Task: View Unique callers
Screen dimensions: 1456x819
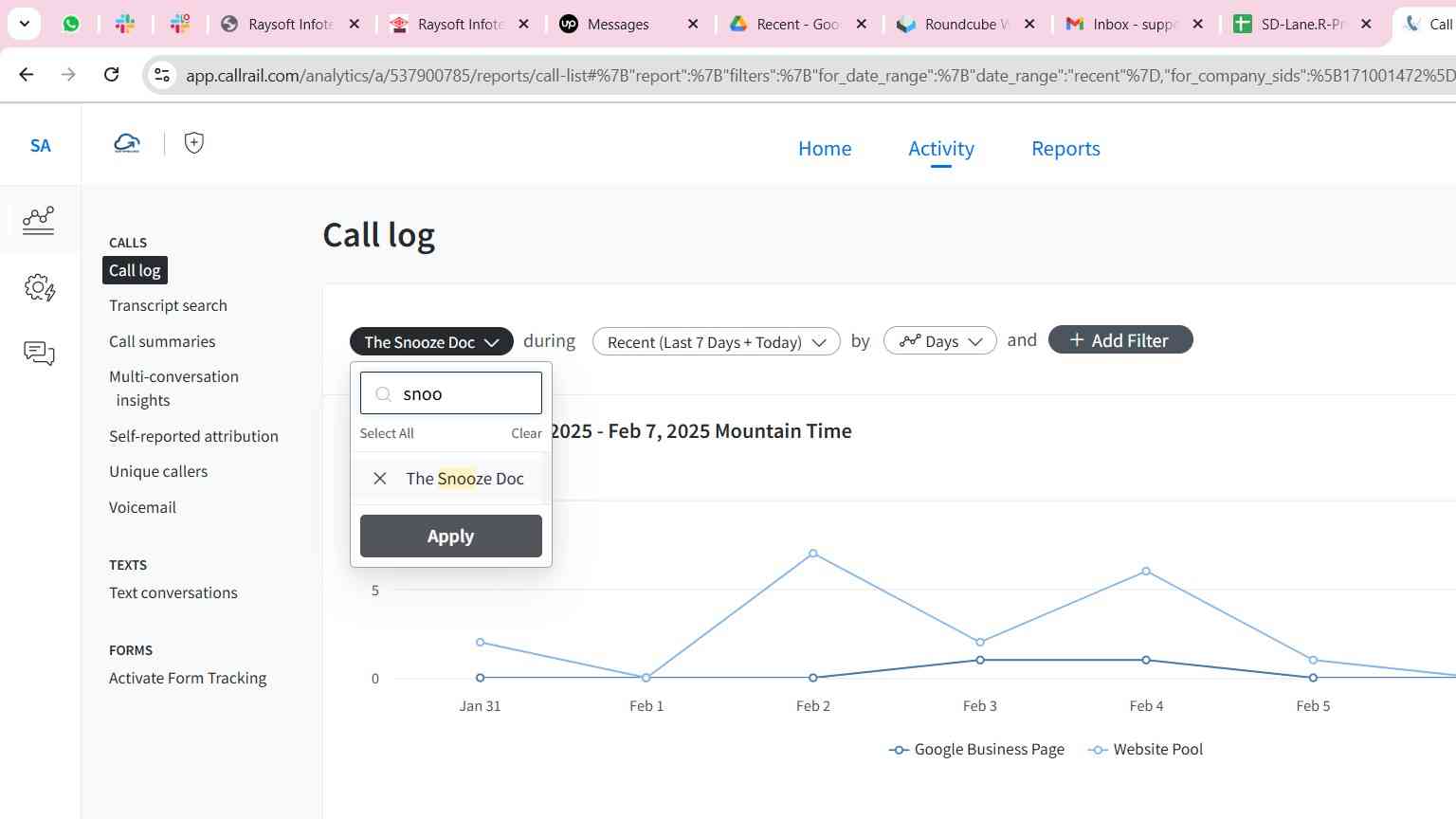Action: pyautogui.click(x=158, y=471)
